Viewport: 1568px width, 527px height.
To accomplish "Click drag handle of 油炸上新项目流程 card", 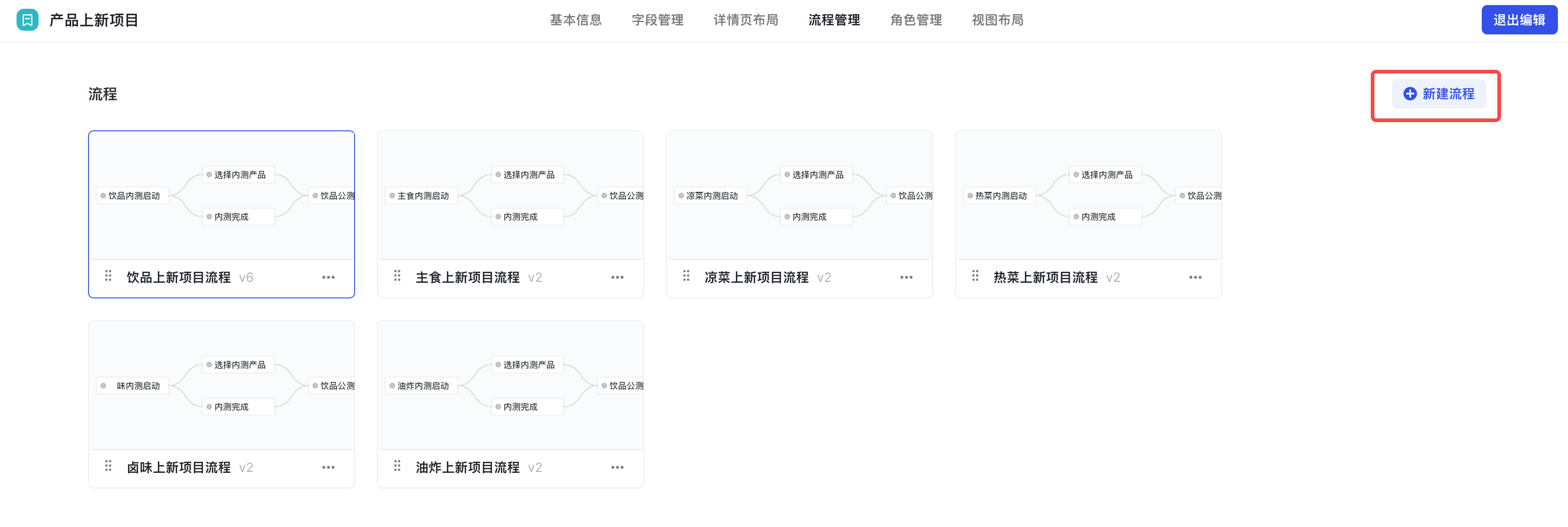I will point(397,466).
